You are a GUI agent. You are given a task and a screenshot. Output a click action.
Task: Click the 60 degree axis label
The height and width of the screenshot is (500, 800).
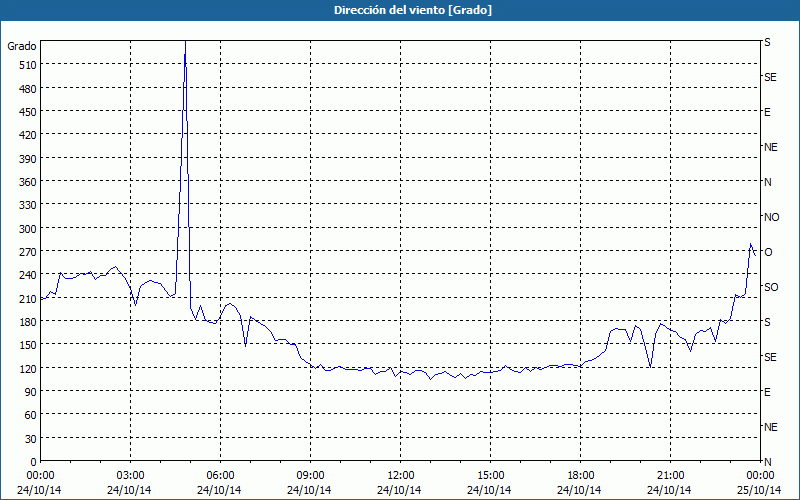[31, 415]
